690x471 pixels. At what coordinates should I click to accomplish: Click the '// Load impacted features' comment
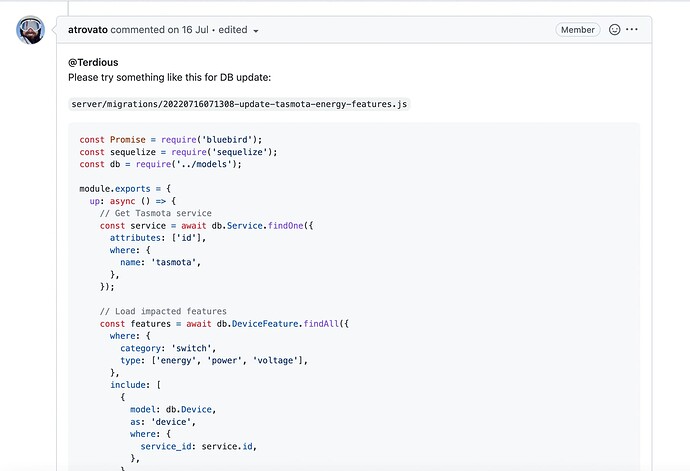163,311
